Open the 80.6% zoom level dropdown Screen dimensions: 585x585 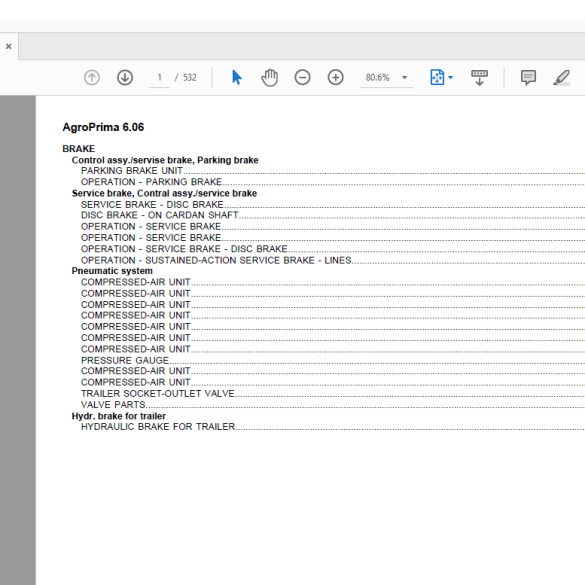tap(404, 78)
